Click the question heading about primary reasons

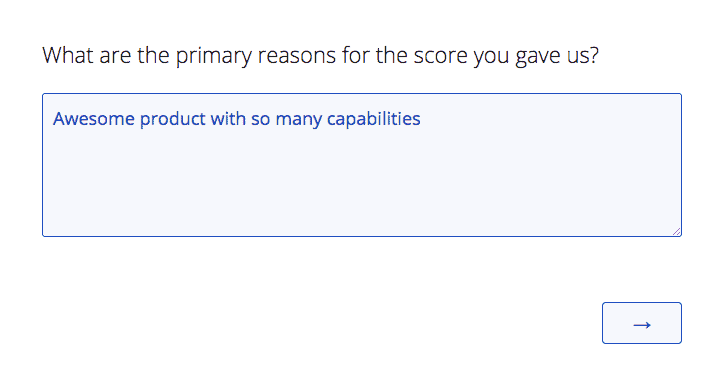click(x=320, y=56)
